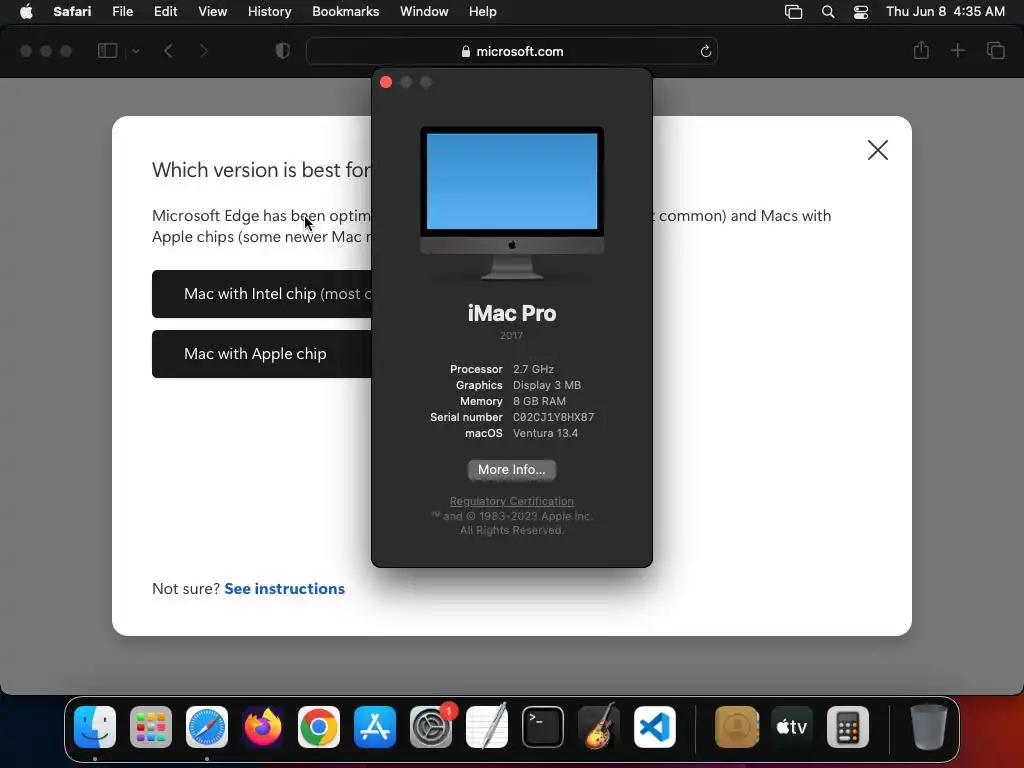This screenshot has height=768, width=1024.
Task: Launch Google Chrome from the Dock
Action: coord(319,727)
